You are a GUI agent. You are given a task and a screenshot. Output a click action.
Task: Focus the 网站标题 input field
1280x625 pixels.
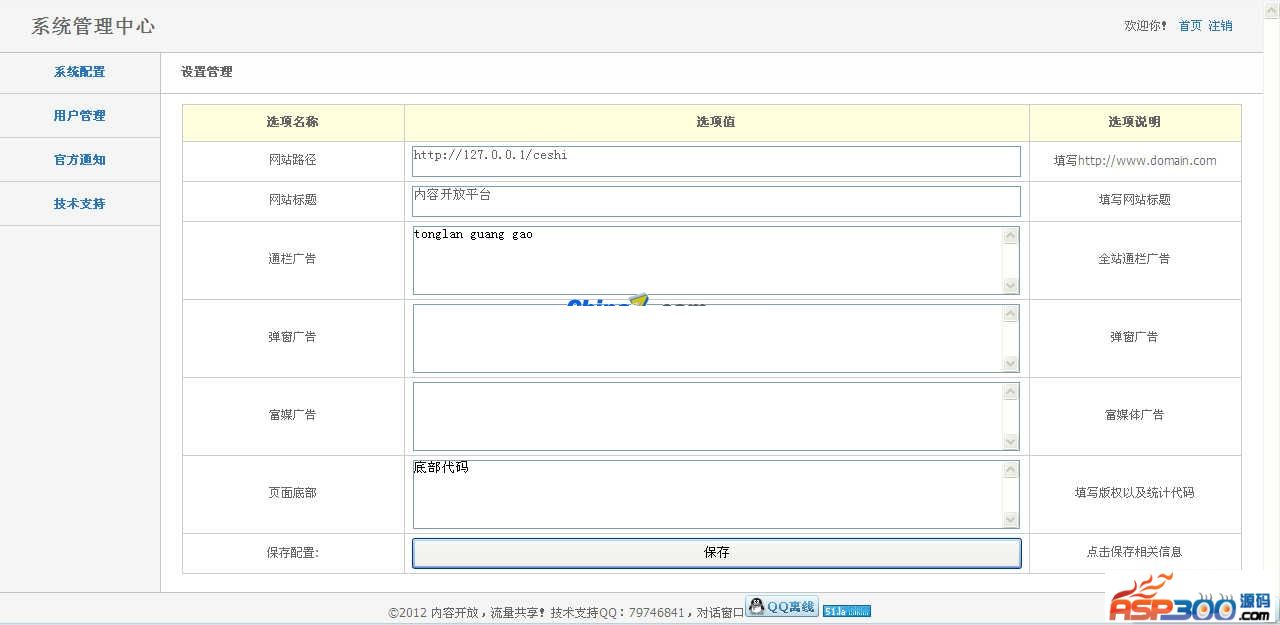717,201
